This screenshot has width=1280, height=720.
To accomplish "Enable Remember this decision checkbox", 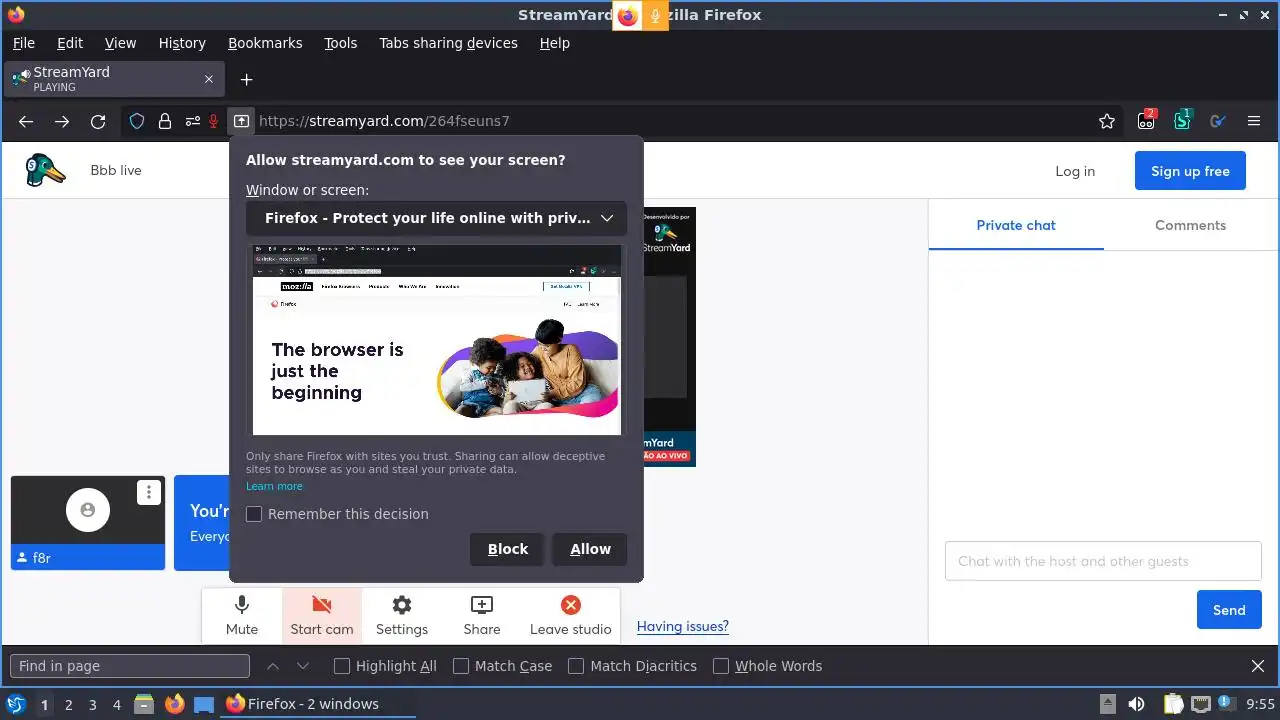I will 254,514.
